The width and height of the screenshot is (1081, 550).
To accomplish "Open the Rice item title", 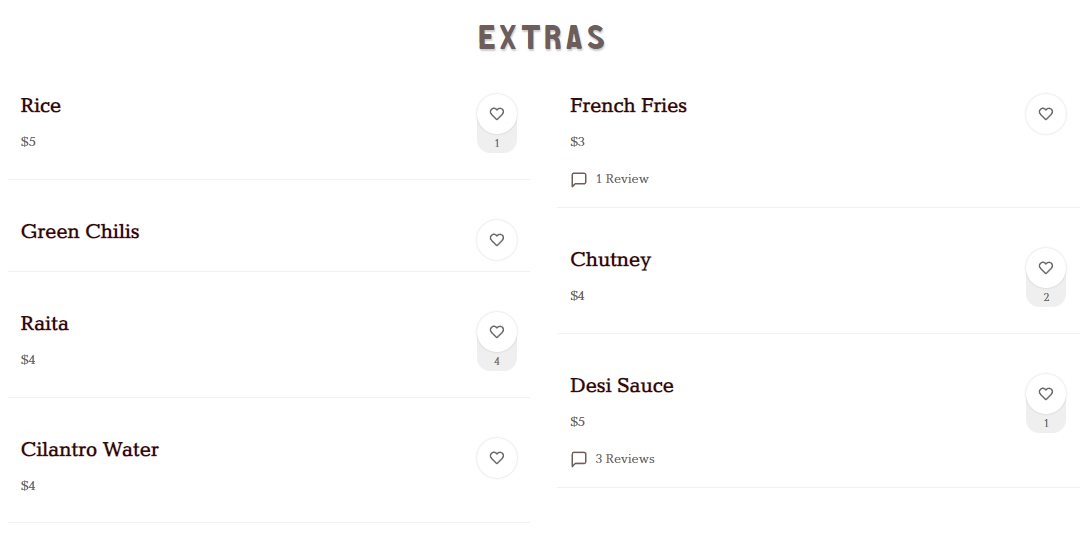I will (x=41, y=106).
